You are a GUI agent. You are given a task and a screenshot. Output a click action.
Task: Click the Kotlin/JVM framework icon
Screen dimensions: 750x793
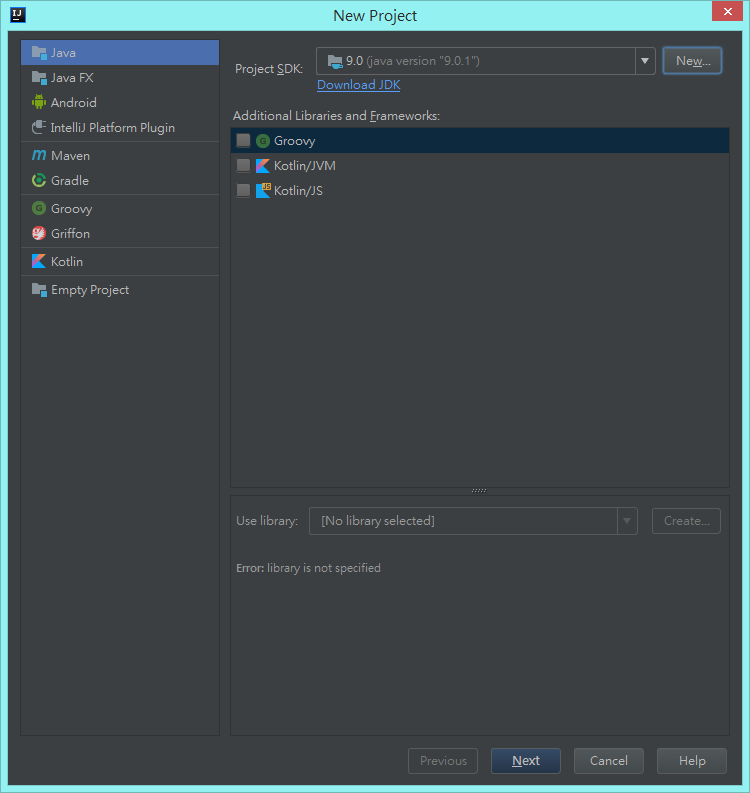point(262,165)
